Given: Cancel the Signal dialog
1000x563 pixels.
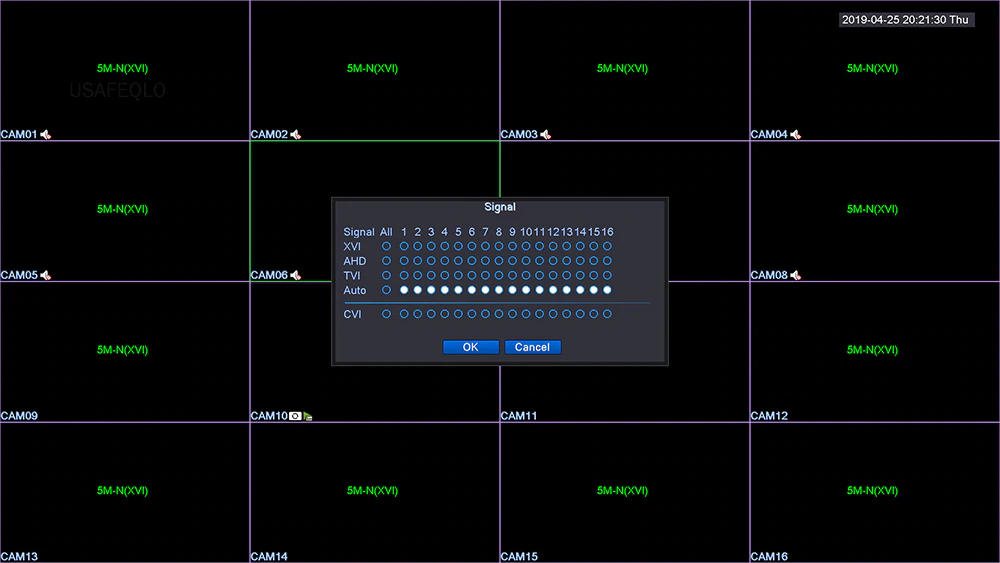Looking at the screenshot, I should click(x=532, y=347).
